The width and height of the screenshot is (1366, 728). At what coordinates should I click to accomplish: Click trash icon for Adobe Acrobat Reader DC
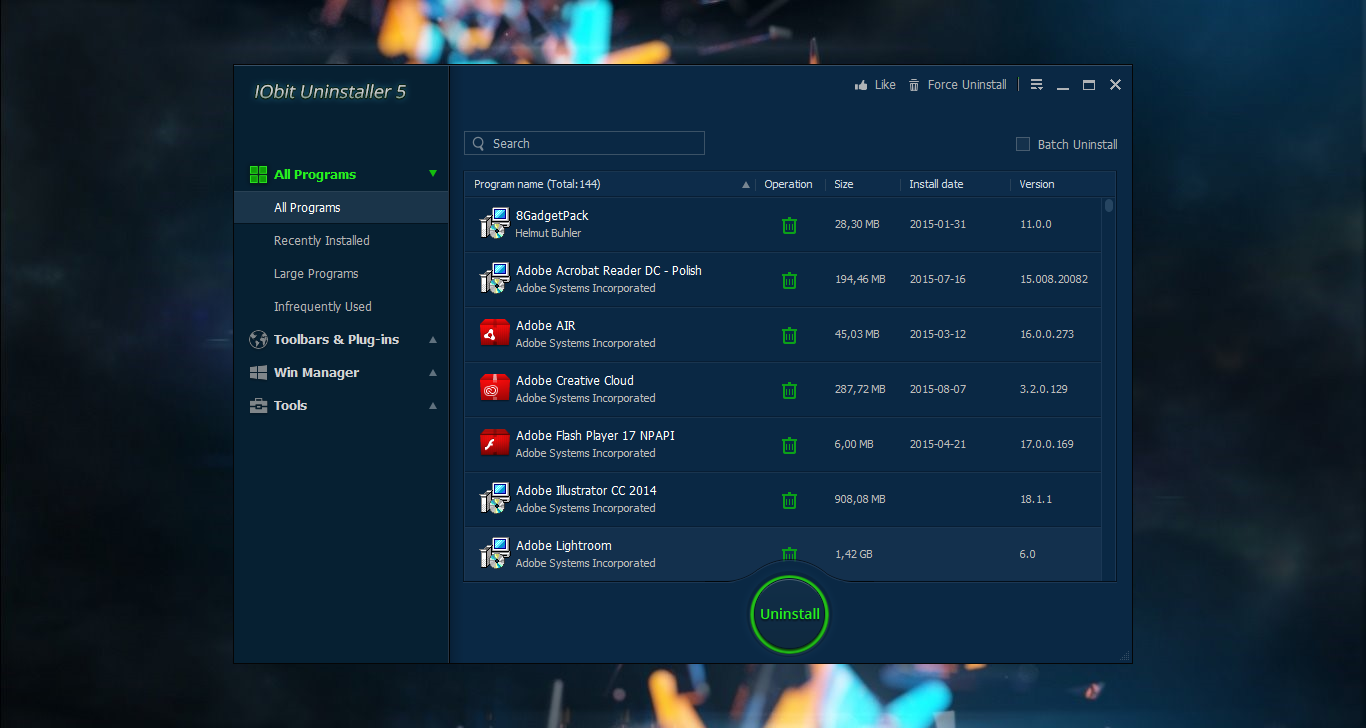(x=789, y=280)
